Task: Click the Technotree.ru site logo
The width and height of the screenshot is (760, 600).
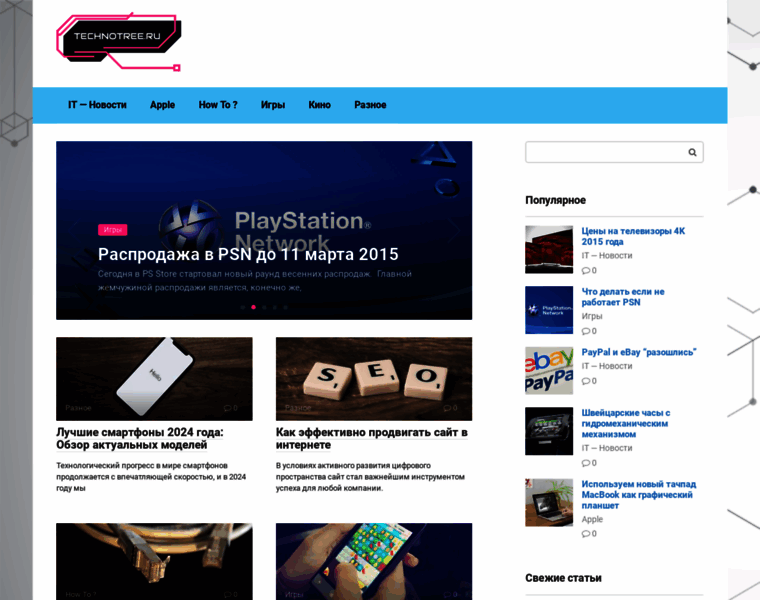Action: coord(119,42)
